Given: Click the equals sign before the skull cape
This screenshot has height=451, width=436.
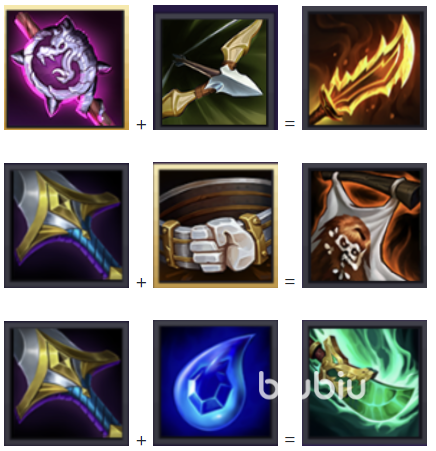Looking at the screenshot, I should pos(290,282).
